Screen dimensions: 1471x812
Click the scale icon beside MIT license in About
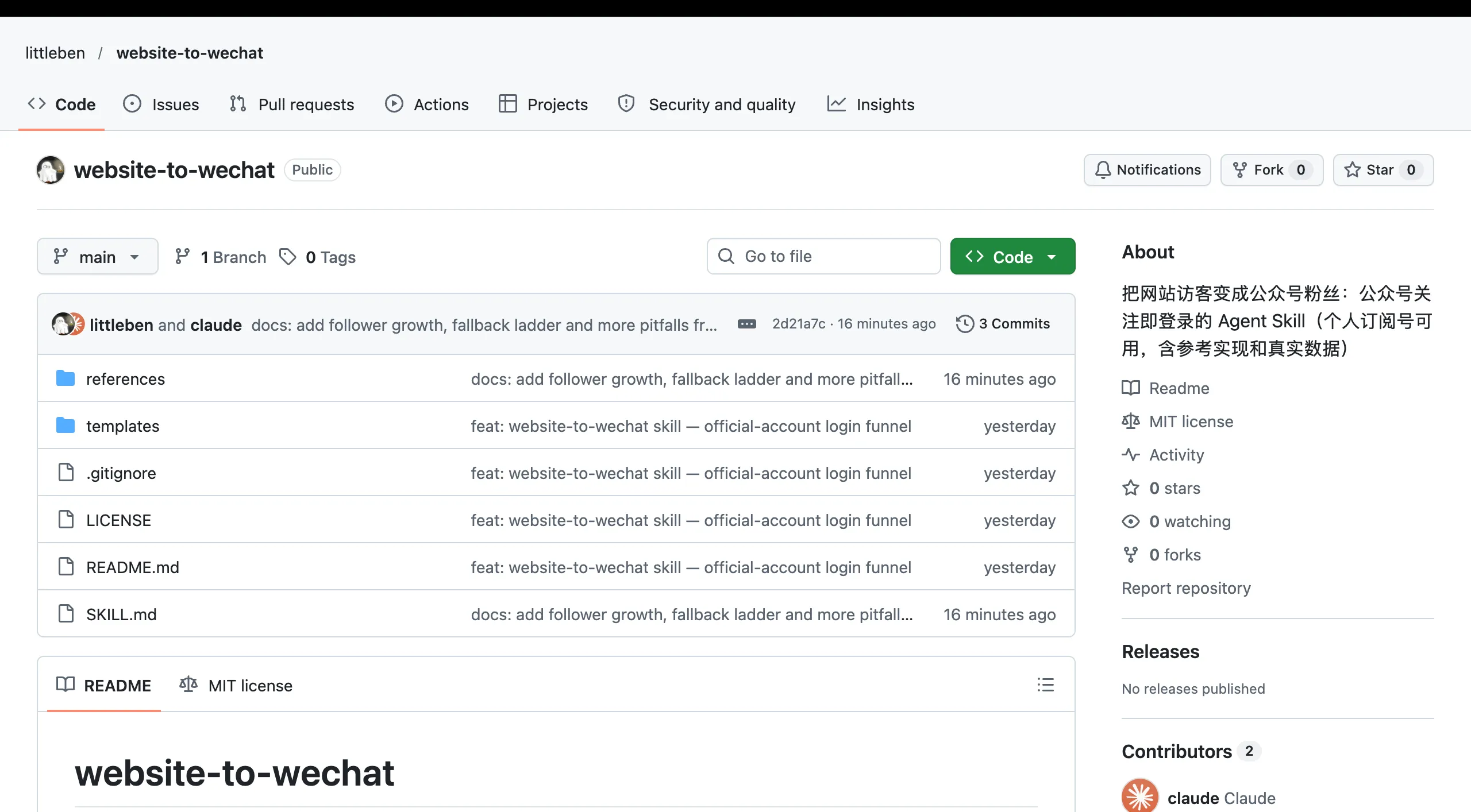coord(1131,422)
